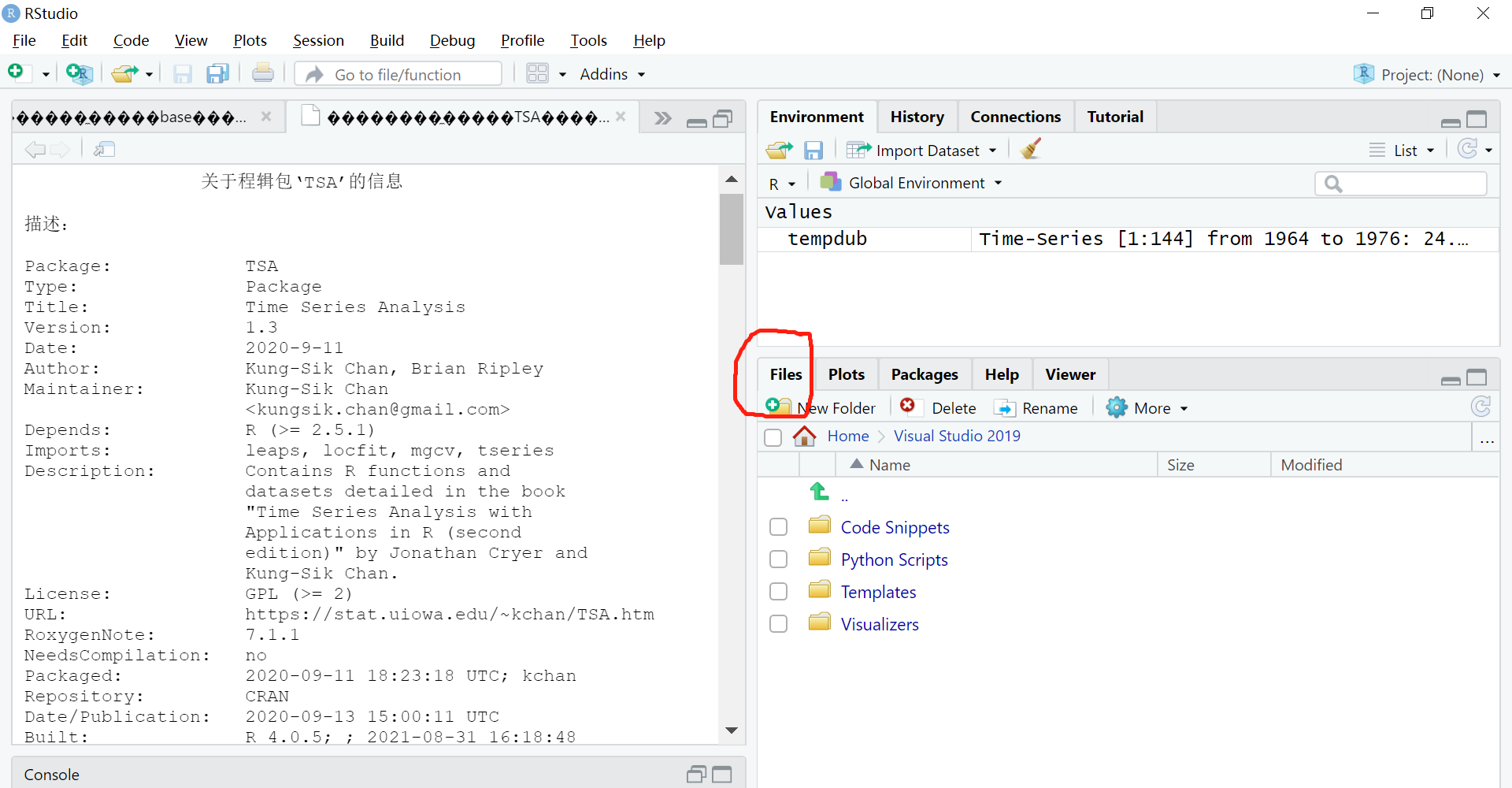
Task: Open the Python Scripts folder
Action: (894, 559)
